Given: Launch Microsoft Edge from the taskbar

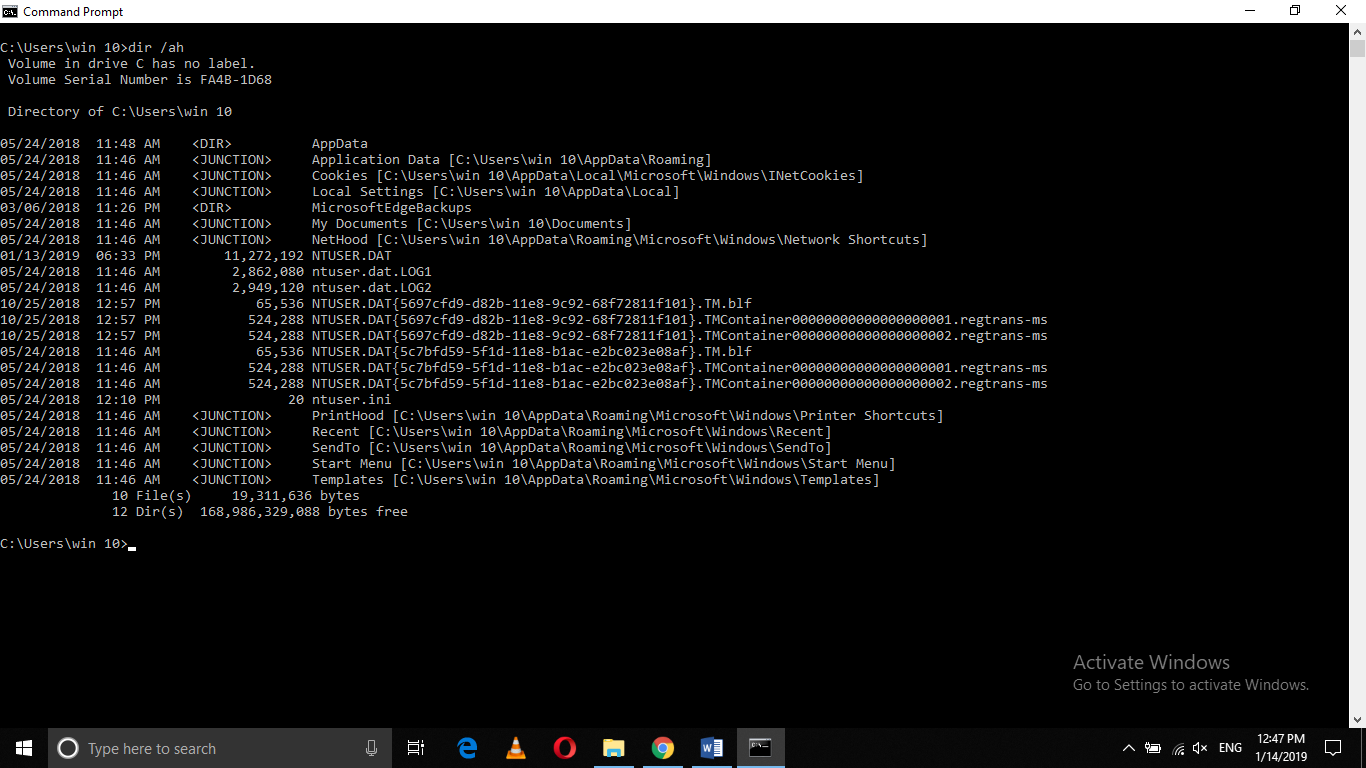Looking at the screenshot, I should [467, 747].
